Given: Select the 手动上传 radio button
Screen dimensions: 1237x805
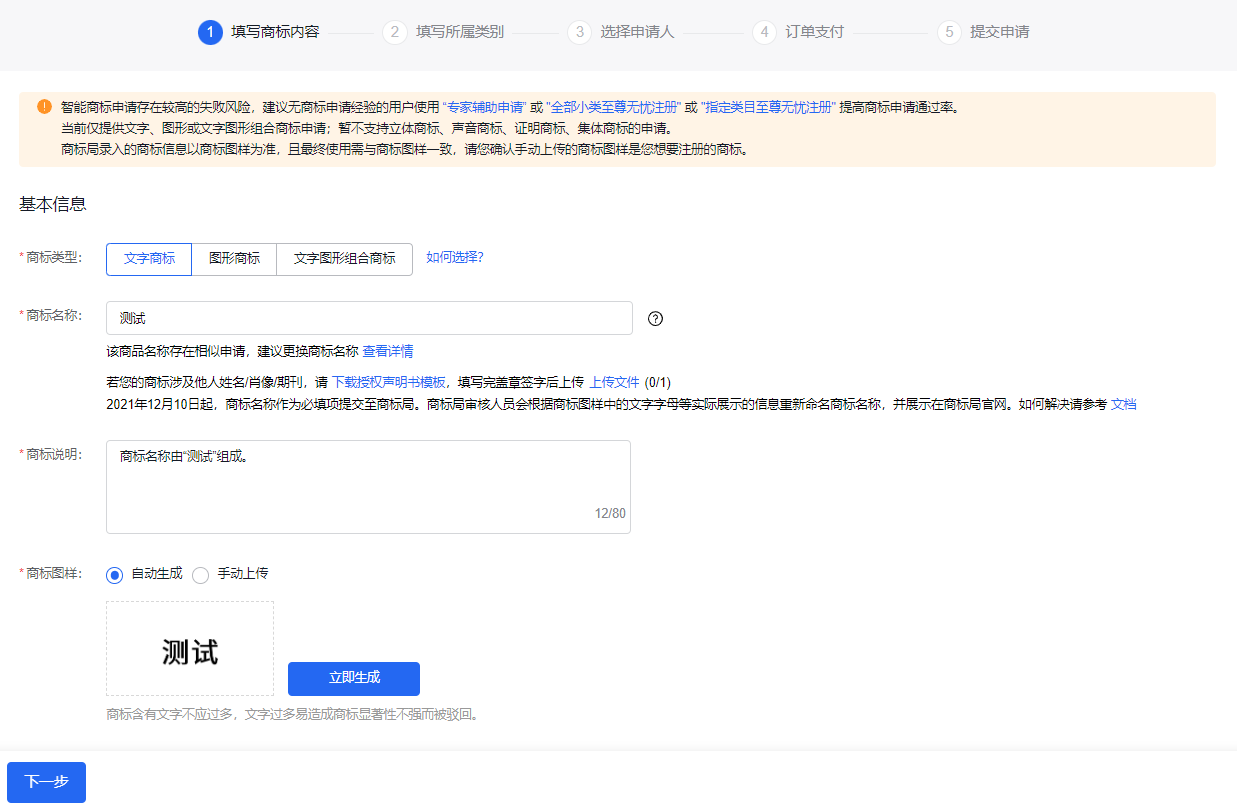Looking at the screenshot, I should point(200,575).
